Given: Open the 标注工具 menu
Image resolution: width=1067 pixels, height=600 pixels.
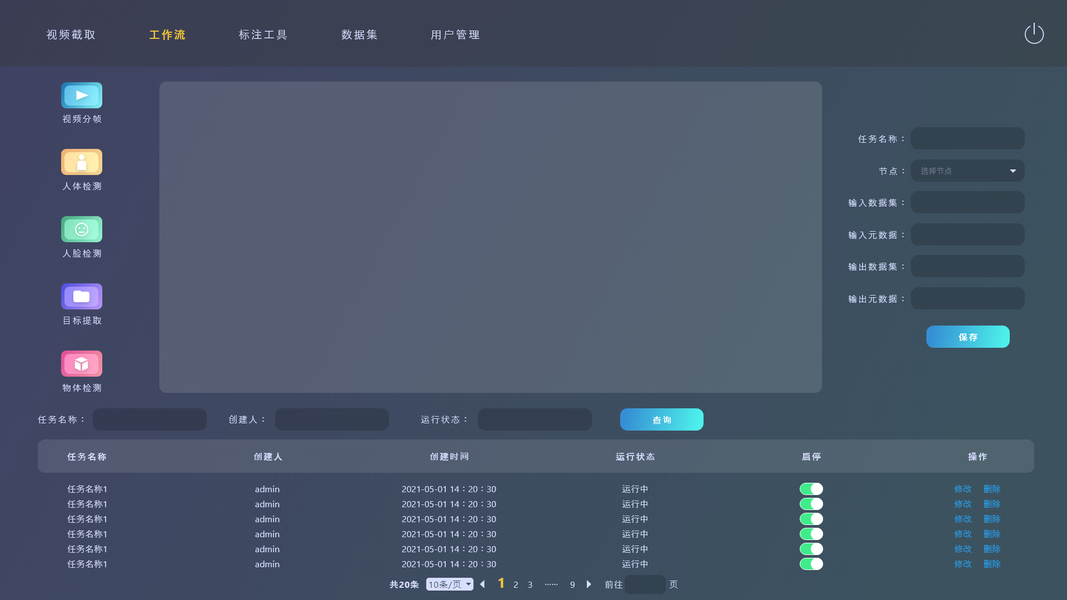Looking at the screenshot, I should [263, 35].
